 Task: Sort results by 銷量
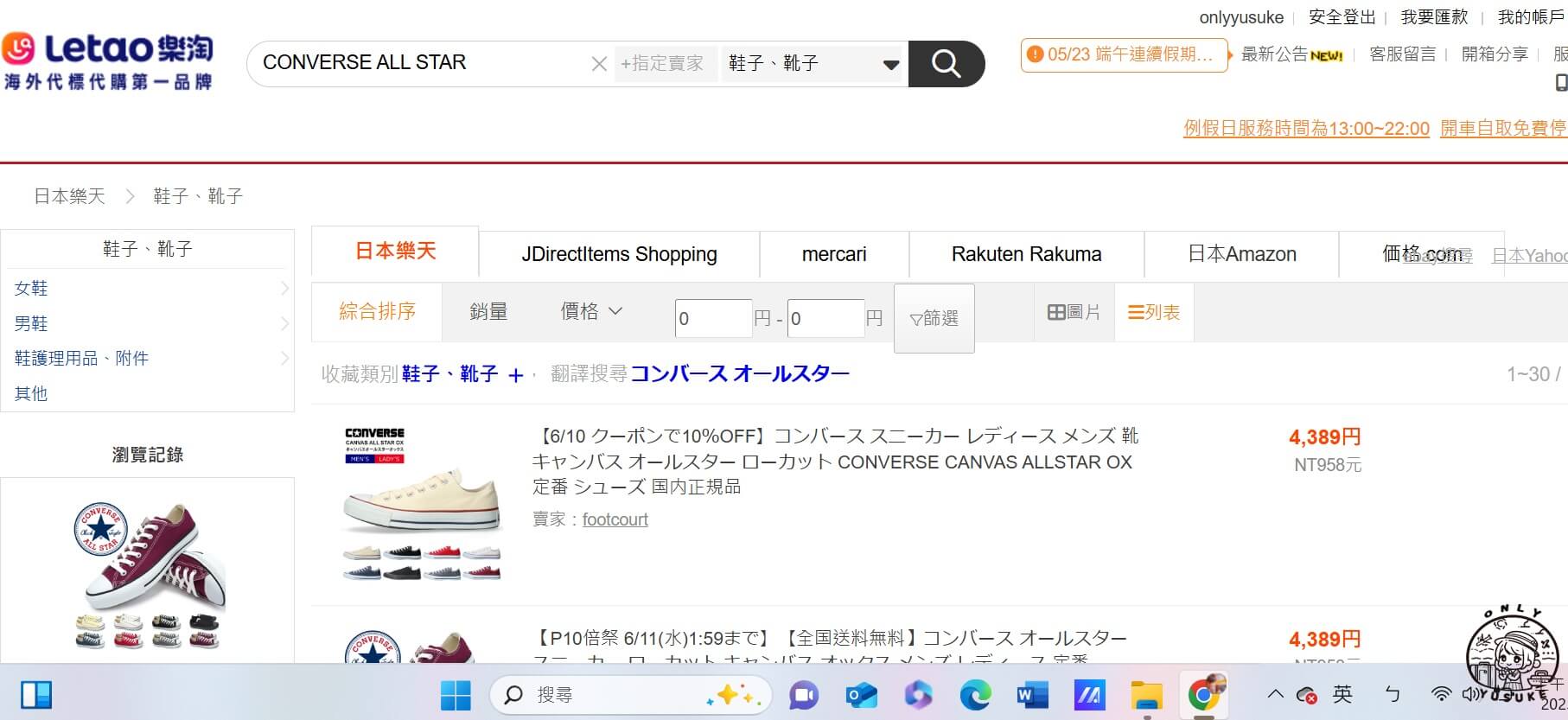488,312
